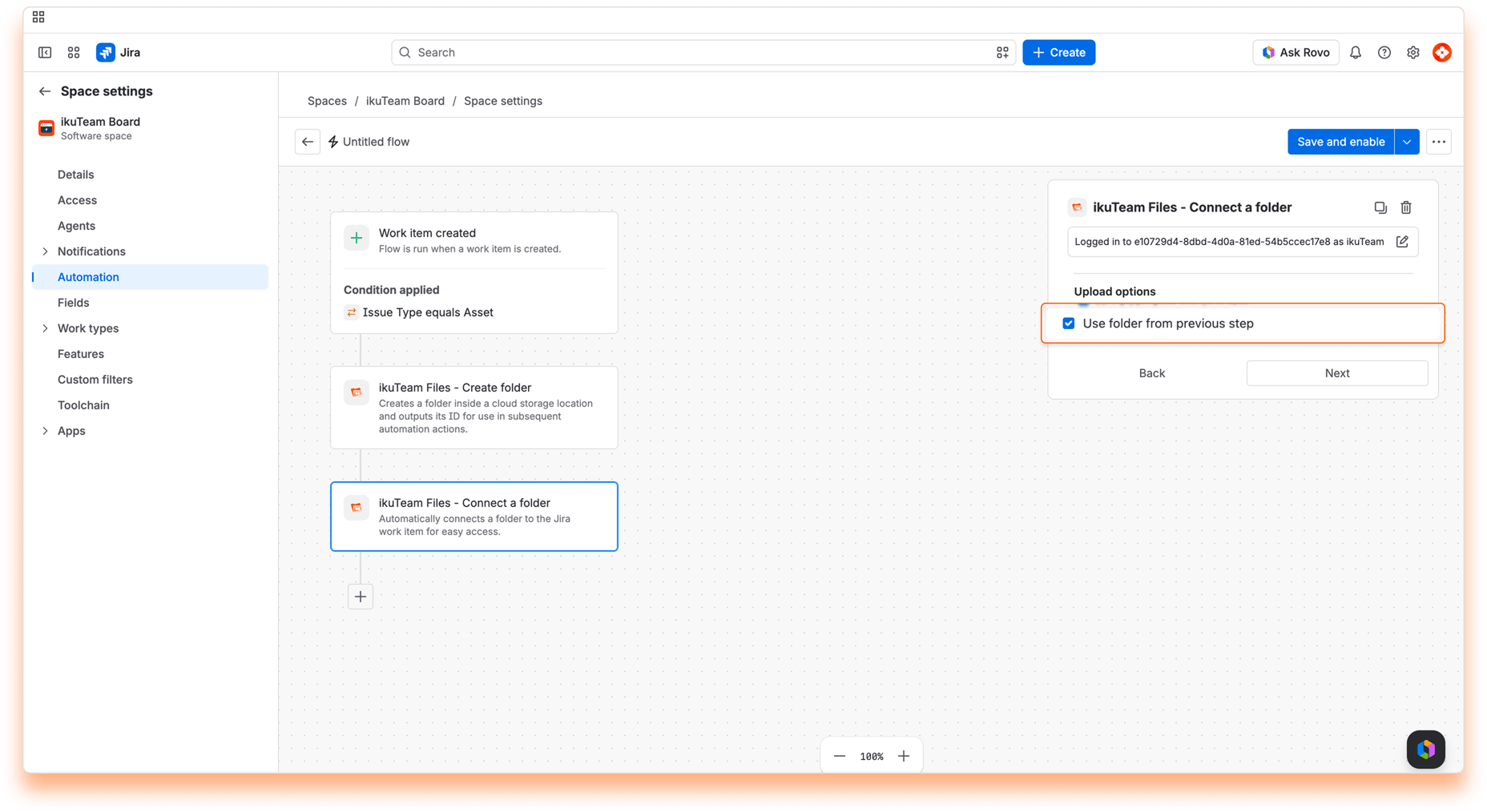Viewport: 1487px width, 812px height.
Task: Open the Fields settings page
Action: click(74, 303)
